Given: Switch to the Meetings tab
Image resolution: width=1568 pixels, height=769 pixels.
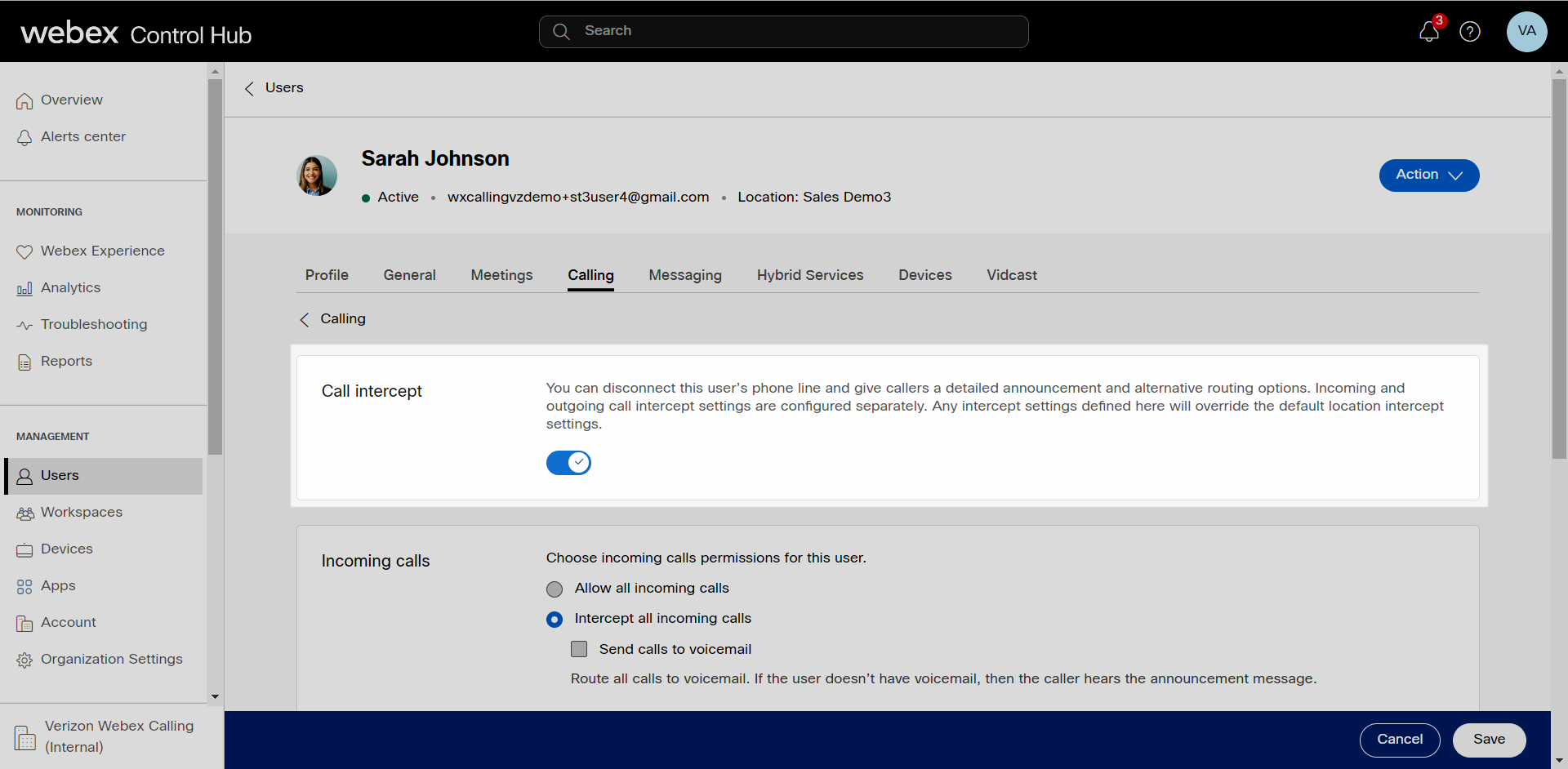Looking at the screenshot, I should pyautogui.click(x=501, y=275).
